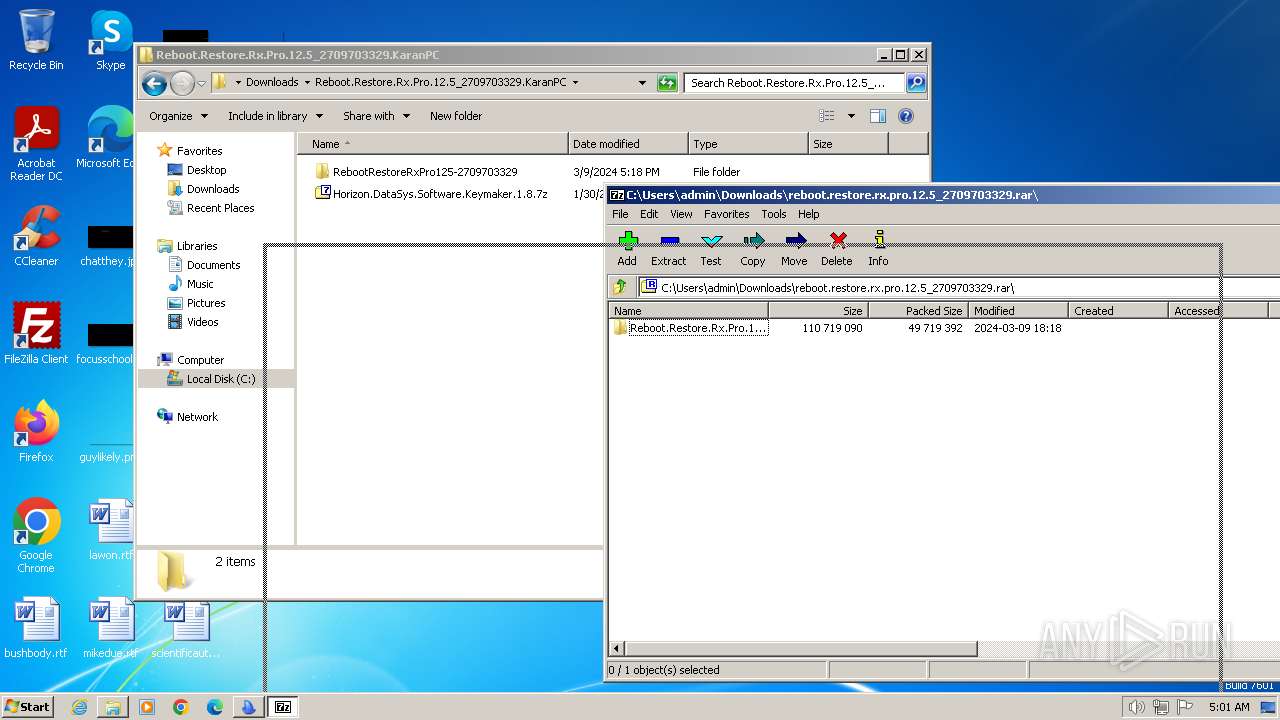
Task: Open view options dropdown arrow
Action: (851, 116)
